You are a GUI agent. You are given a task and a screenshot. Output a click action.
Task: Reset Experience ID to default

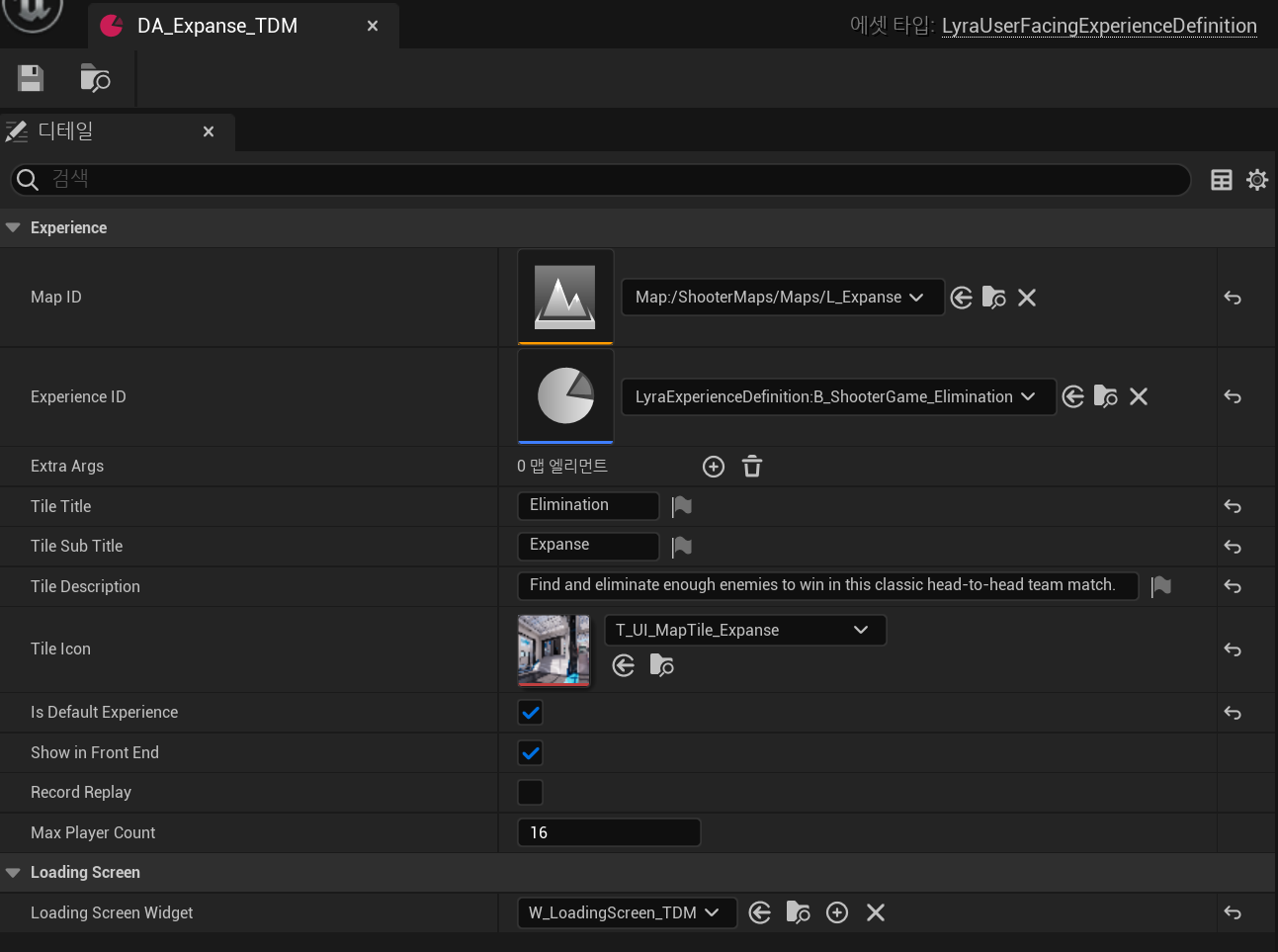click(1233, 396)
